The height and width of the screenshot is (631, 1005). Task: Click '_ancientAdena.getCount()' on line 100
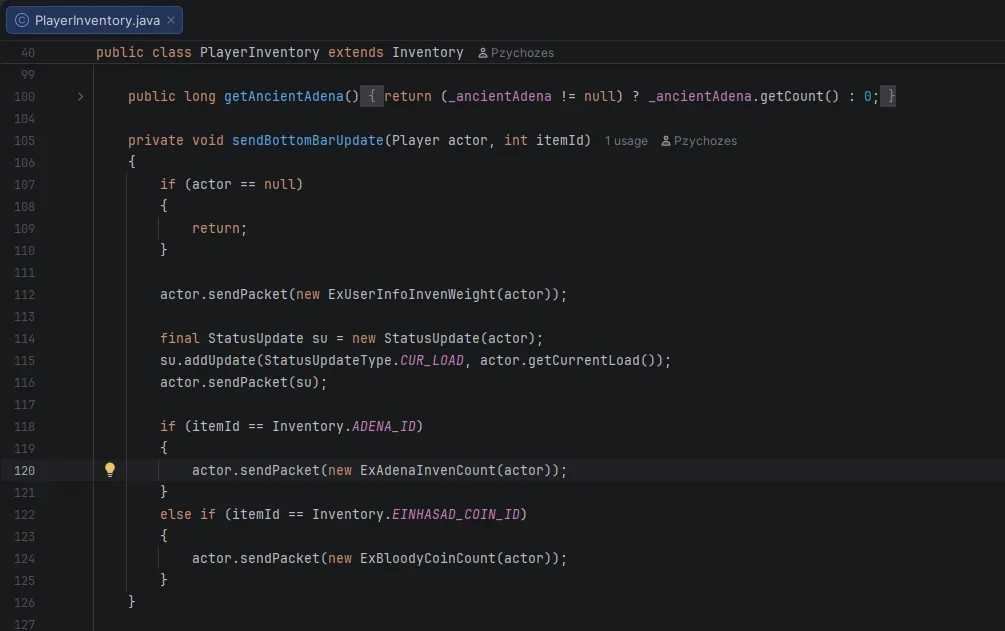pyautogui.click(x=743, y=96)
